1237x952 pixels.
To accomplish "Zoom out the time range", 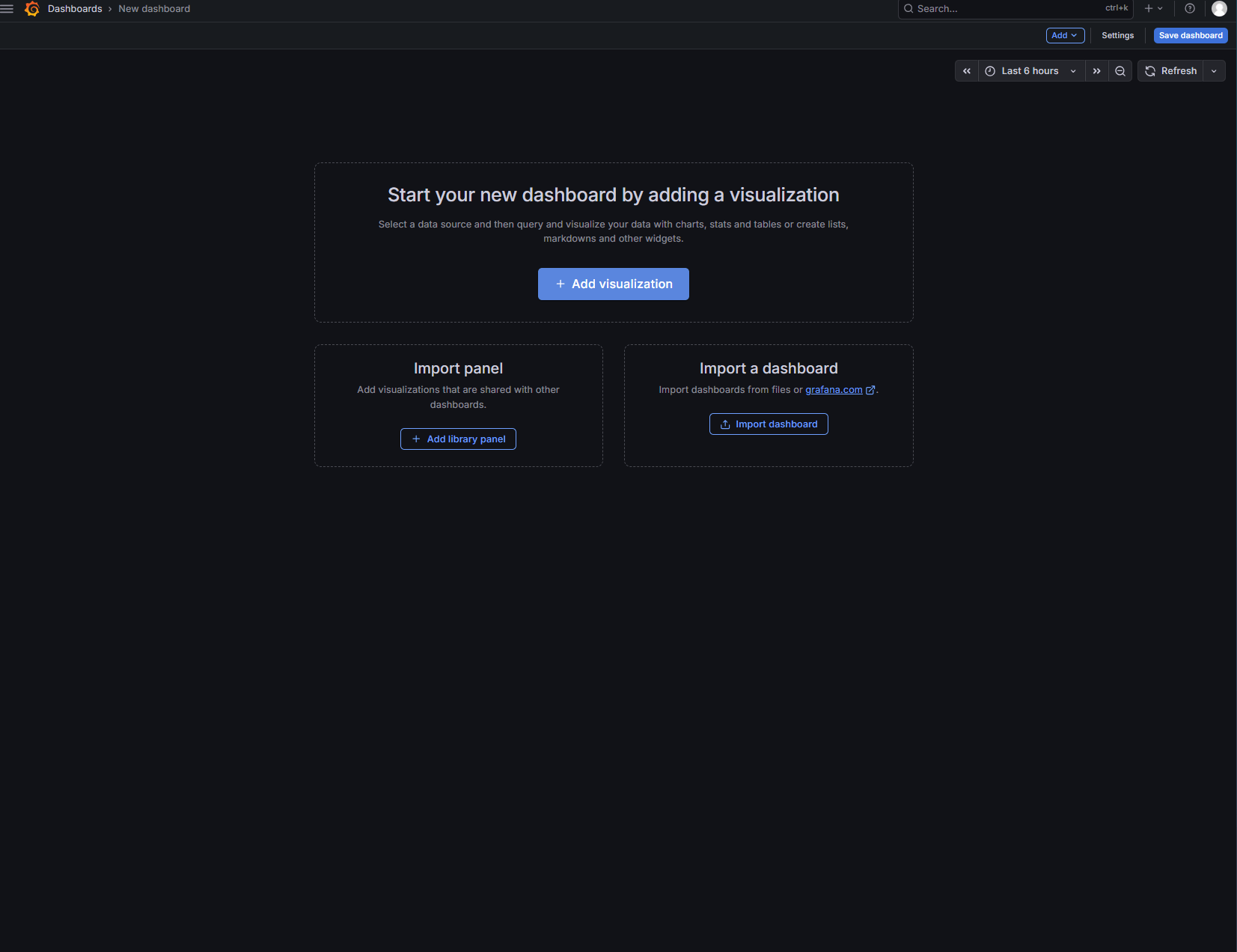I will coord(1120,71).
